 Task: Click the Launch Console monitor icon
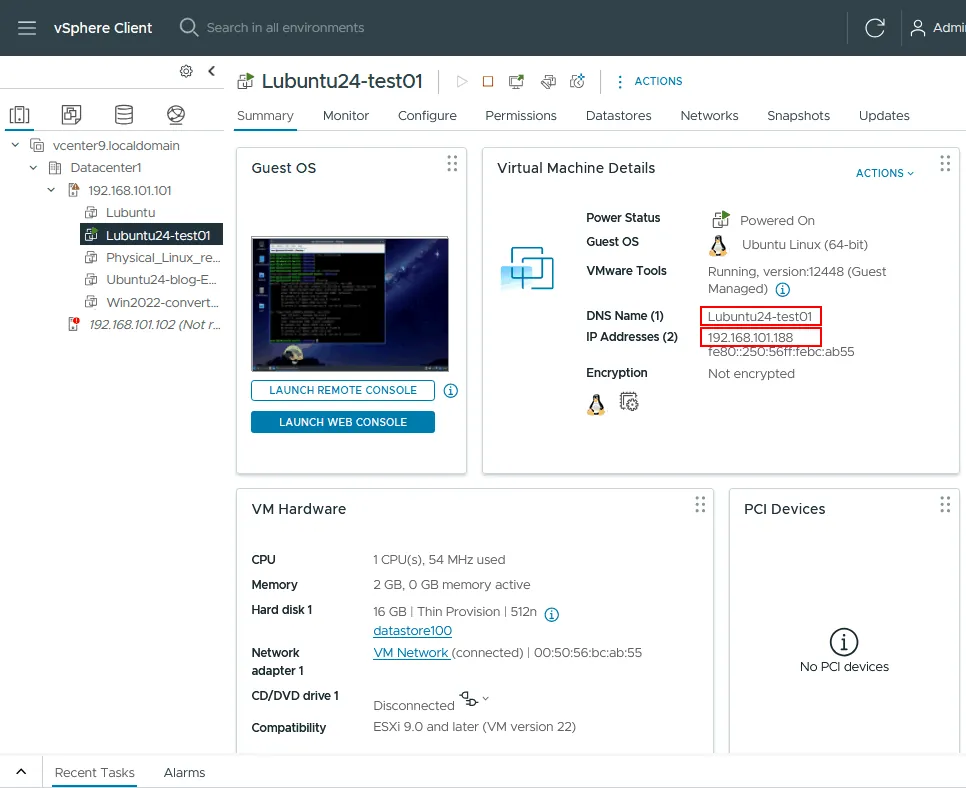516,81
